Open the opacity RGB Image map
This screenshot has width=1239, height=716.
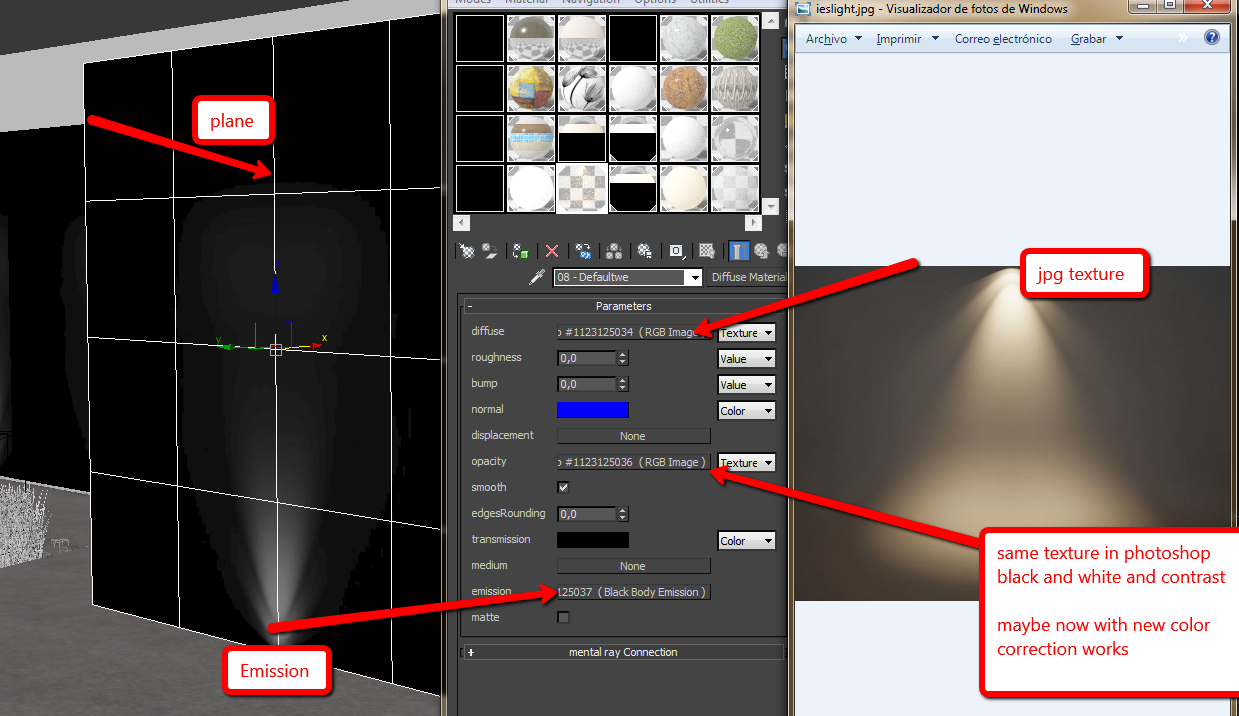tap(634, 462)
